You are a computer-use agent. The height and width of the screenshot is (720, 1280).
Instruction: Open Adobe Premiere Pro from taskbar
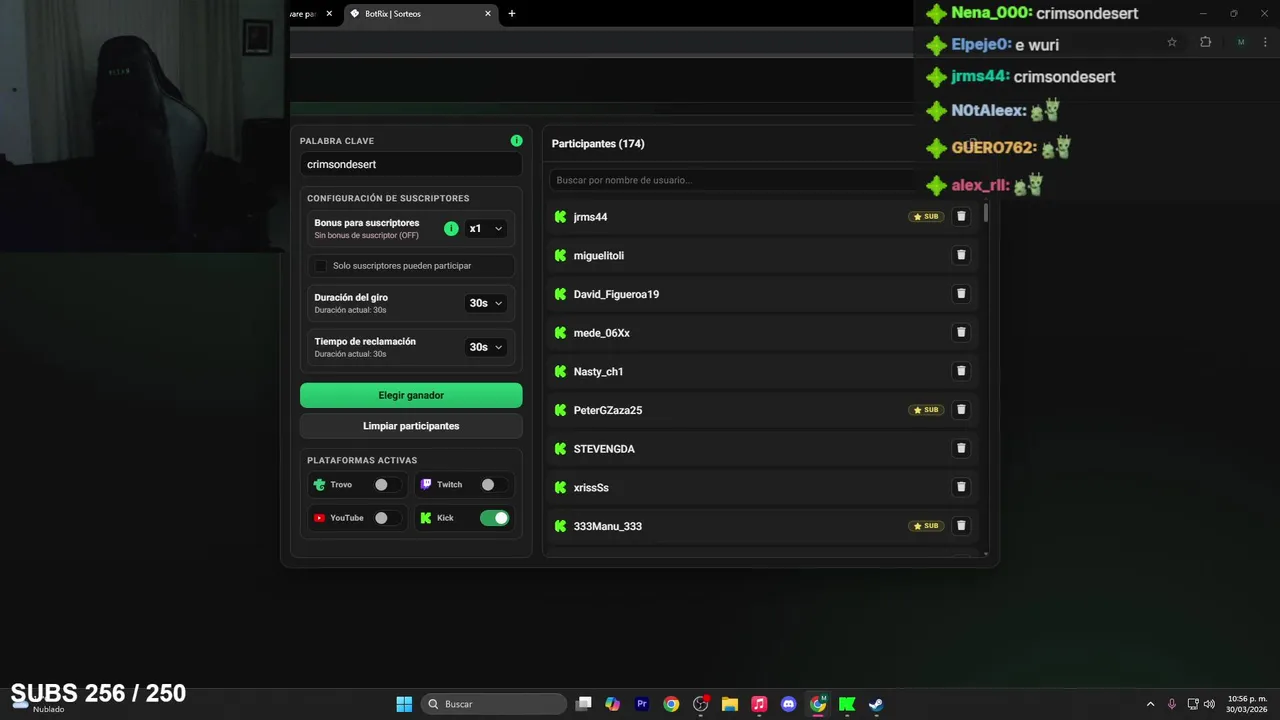click(x=642, y=704)
